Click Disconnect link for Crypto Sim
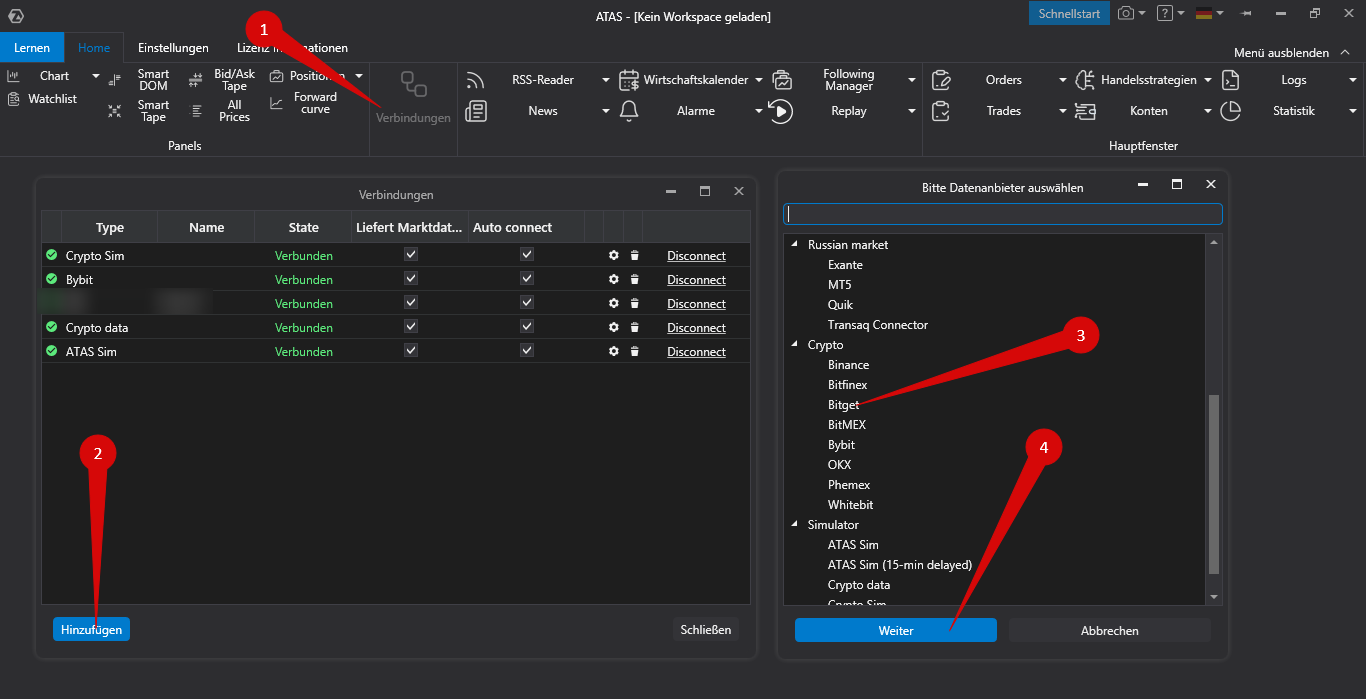Viewport: 1366px width, 699px height. pyautogui.click(x=696, y=256)
